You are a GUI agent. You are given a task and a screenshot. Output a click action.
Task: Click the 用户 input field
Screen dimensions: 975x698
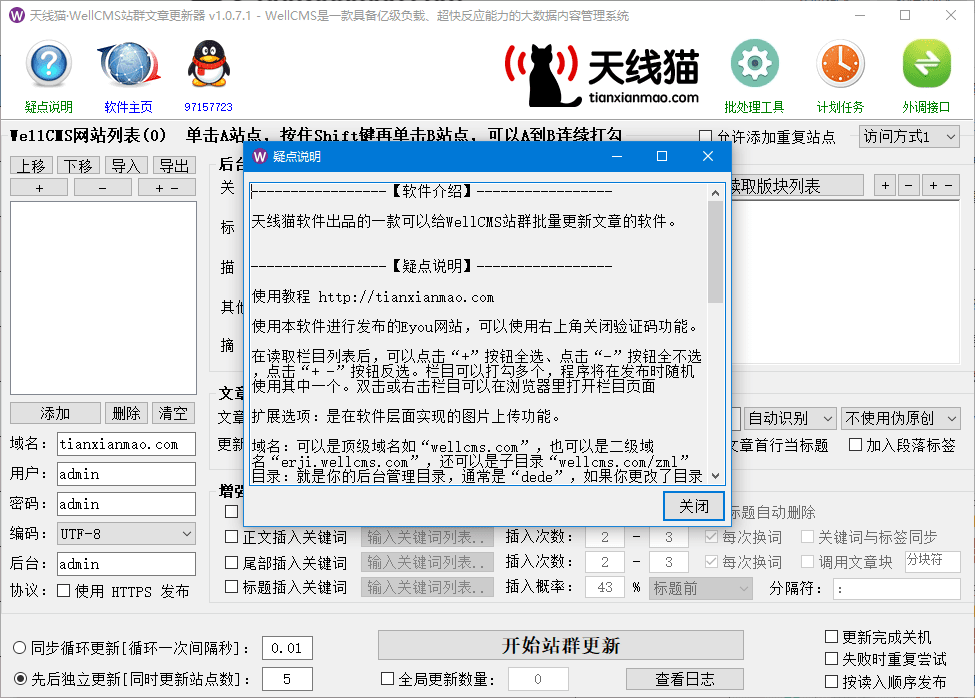click(x=126, y=474)
